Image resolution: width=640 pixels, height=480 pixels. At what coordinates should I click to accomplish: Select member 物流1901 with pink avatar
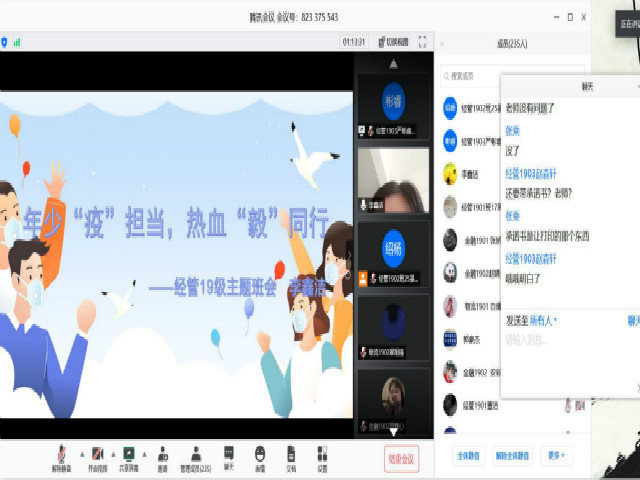tap(472, 306)
